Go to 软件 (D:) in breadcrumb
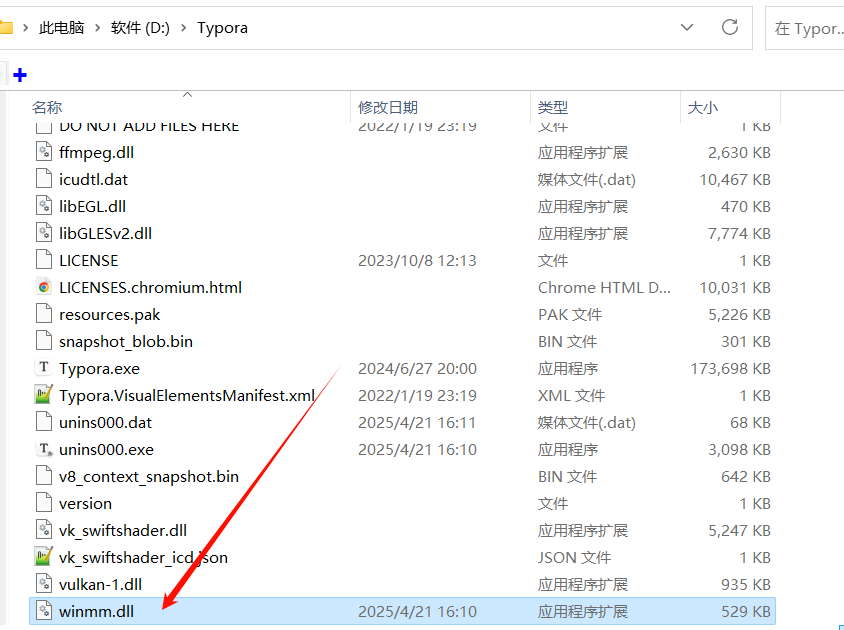844x630 pixels. [x=140, y=27]
